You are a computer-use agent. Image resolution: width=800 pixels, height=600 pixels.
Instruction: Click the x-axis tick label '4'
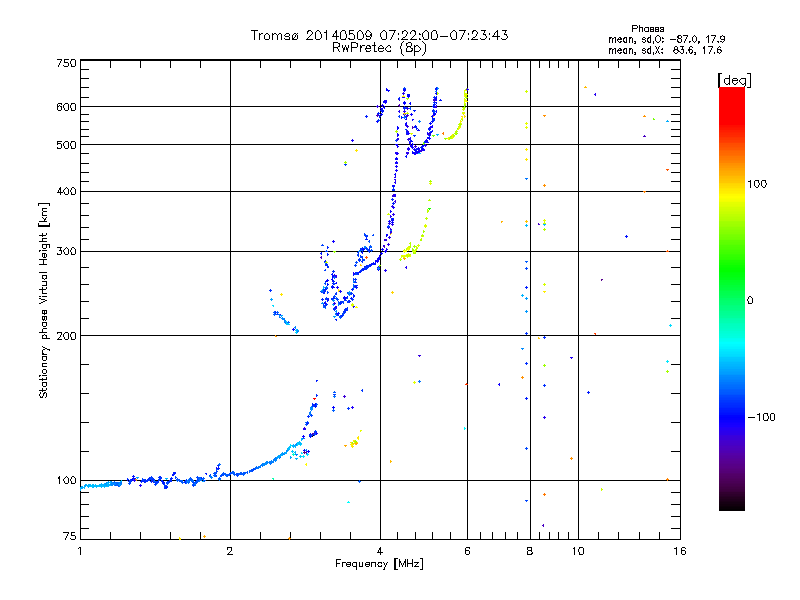(380, 551)
